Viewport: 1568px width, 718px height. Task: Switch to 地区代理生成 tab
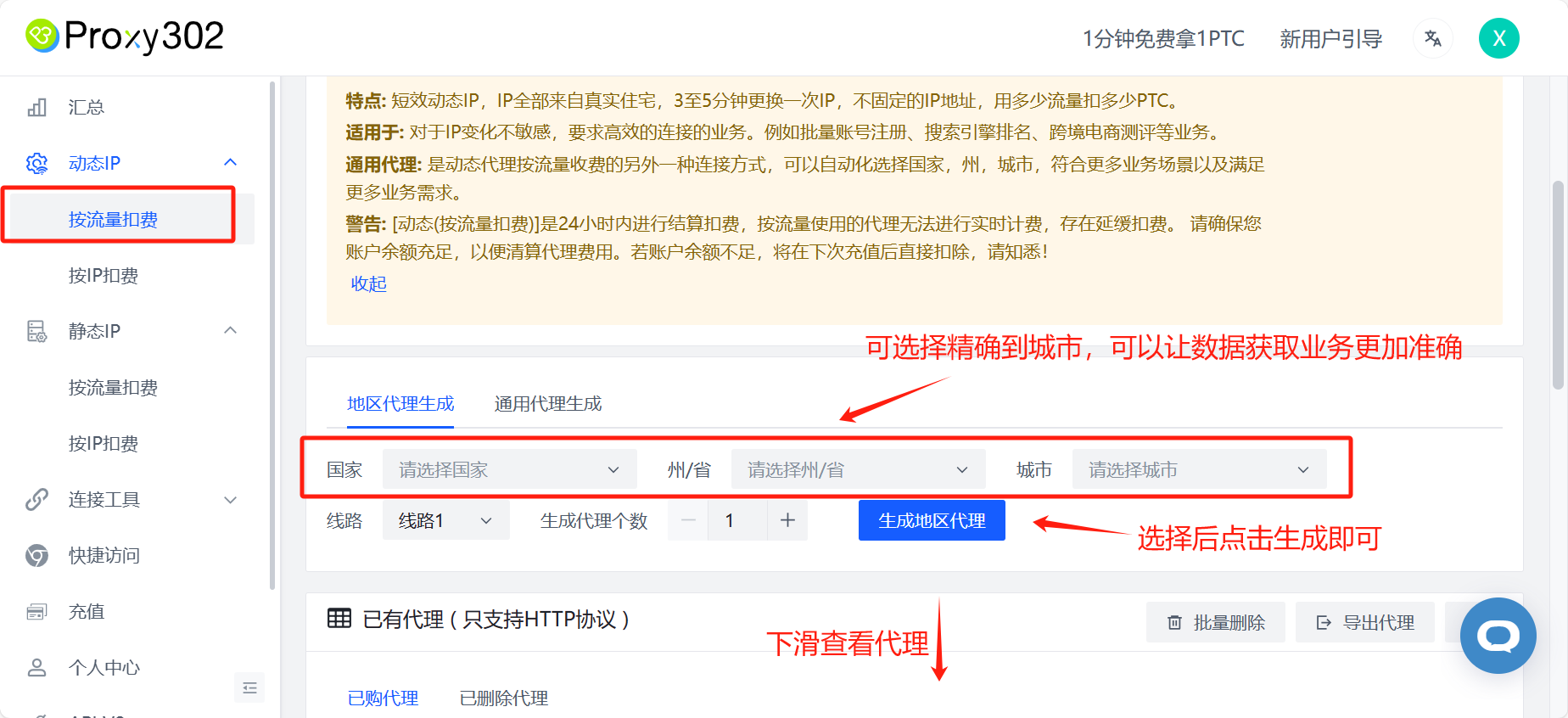(400, 403)
